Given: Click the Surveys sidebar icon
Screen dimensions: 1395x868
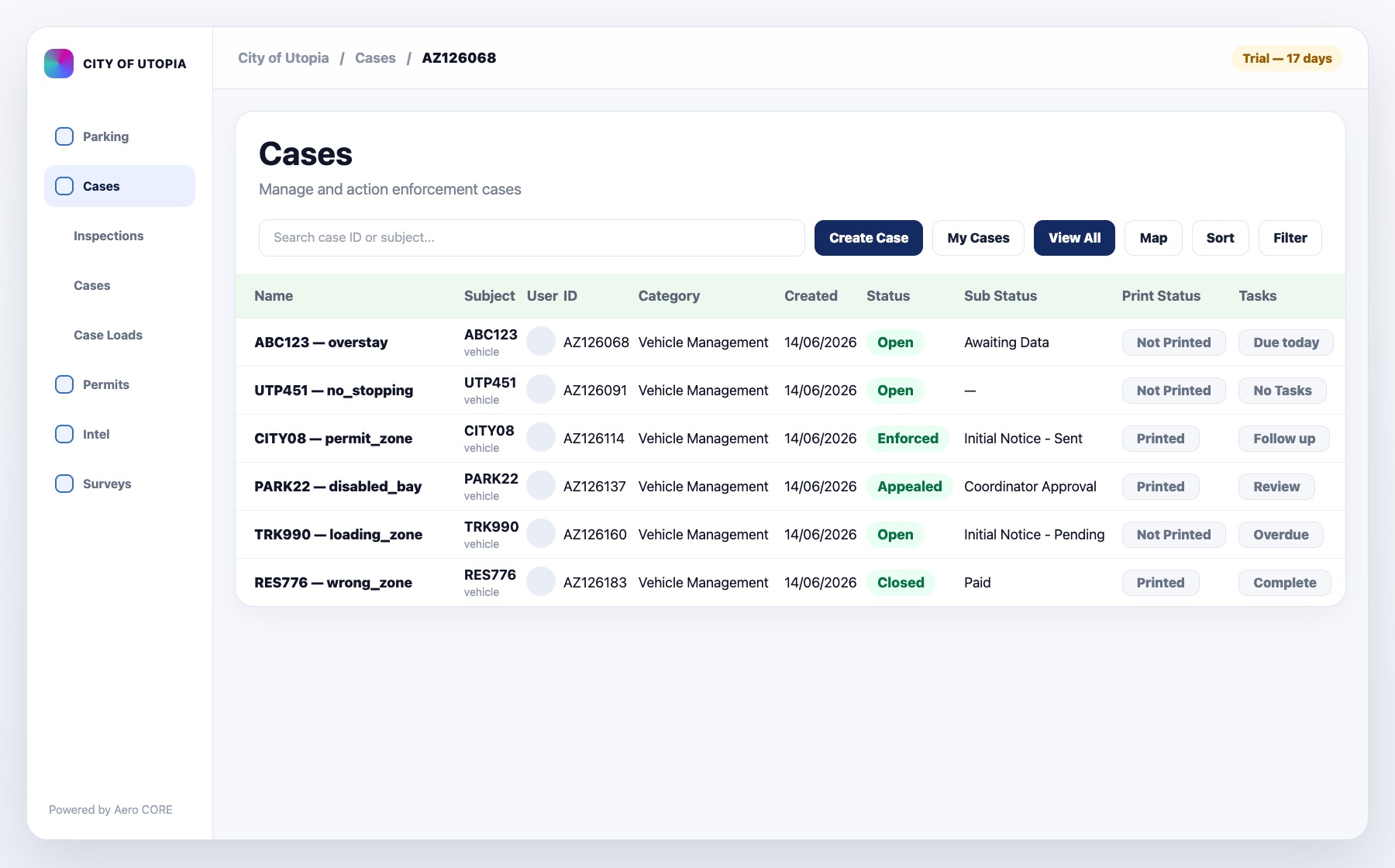Looking at the screenshot, I should (64, 484).
